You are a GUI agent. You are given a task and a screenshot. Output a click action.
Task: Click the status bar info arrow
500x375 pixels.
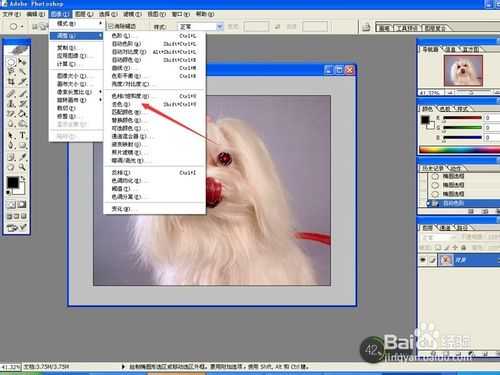[123, 367]
